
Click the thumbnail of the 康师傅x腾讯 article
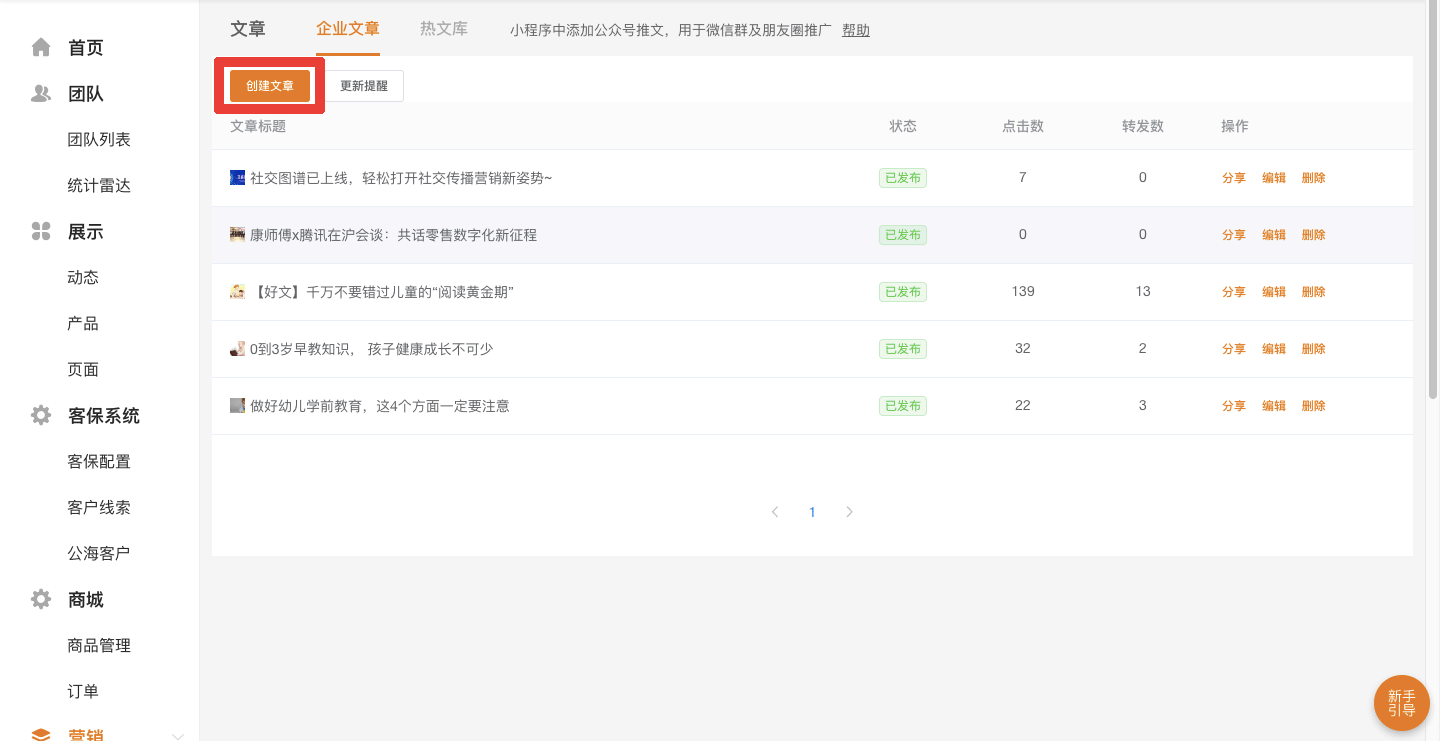[237, 235]
